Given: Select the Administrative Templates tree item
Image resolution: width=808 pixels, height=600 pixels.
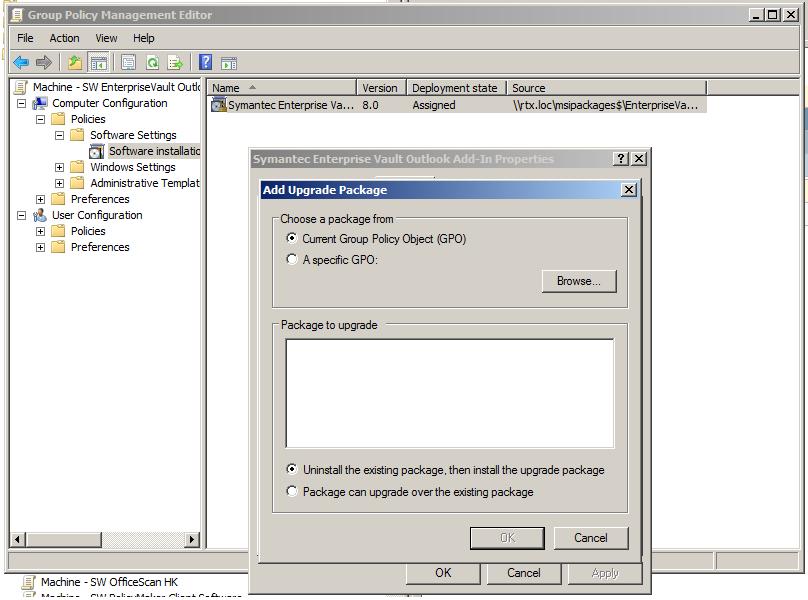Looking at the screenshot, I should click(145, 183).
